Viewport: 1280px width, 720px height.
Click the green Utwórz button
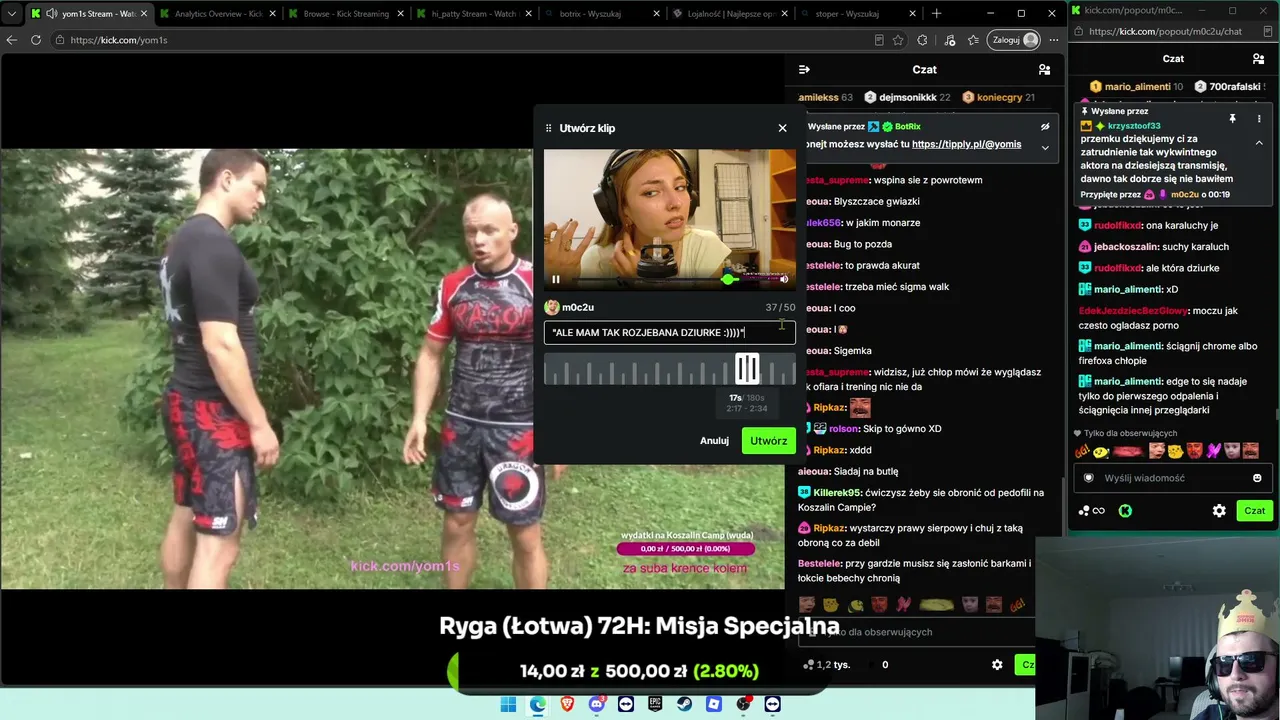768,441
